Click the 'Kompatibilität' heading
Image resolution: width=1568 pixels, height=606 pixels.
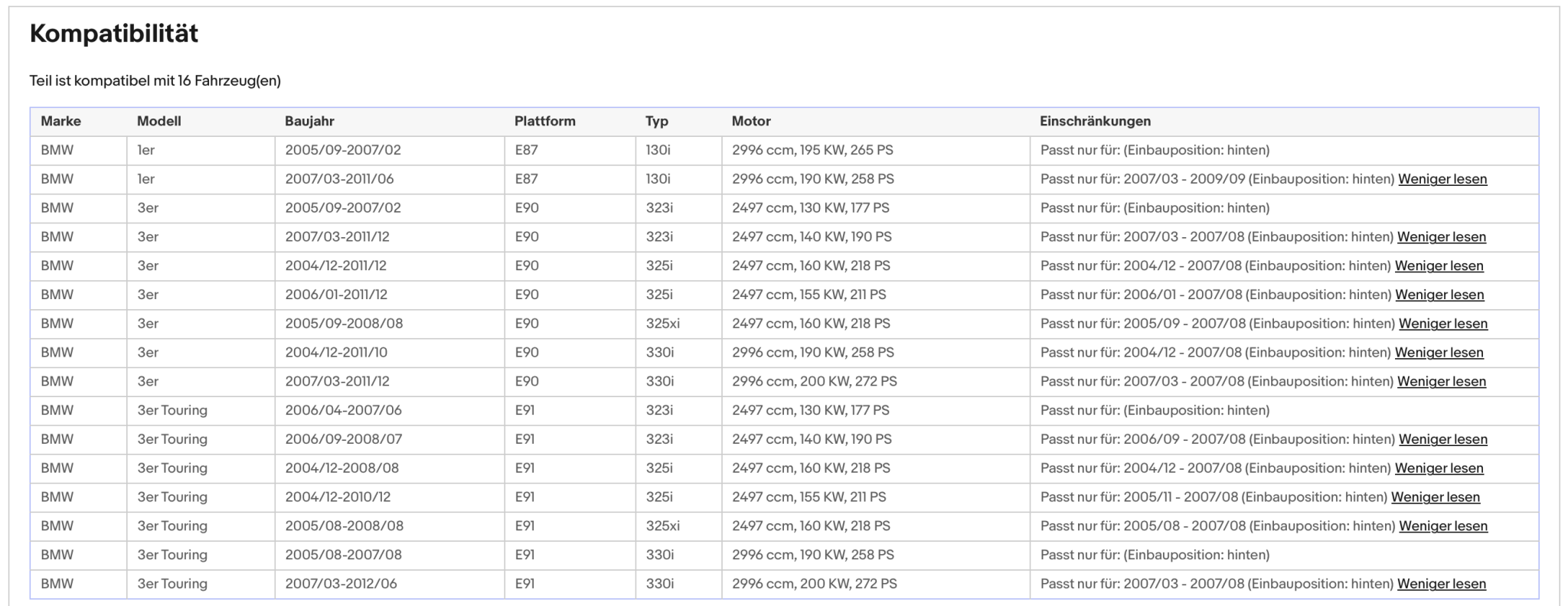pos(114,34)
